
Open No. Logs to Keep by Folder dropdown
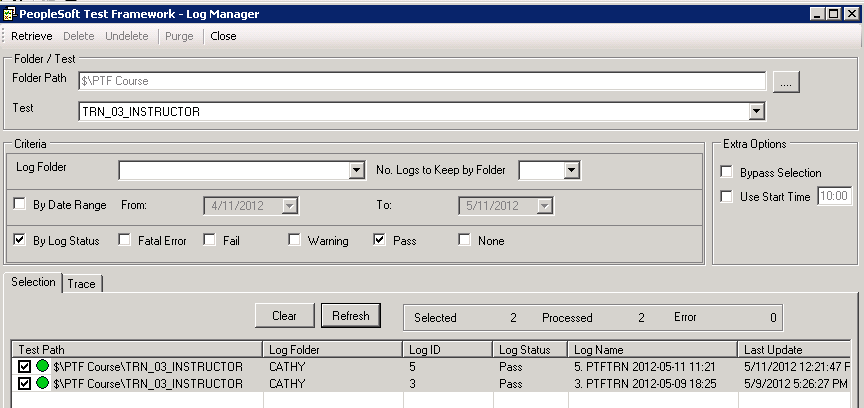coord(571,170)
